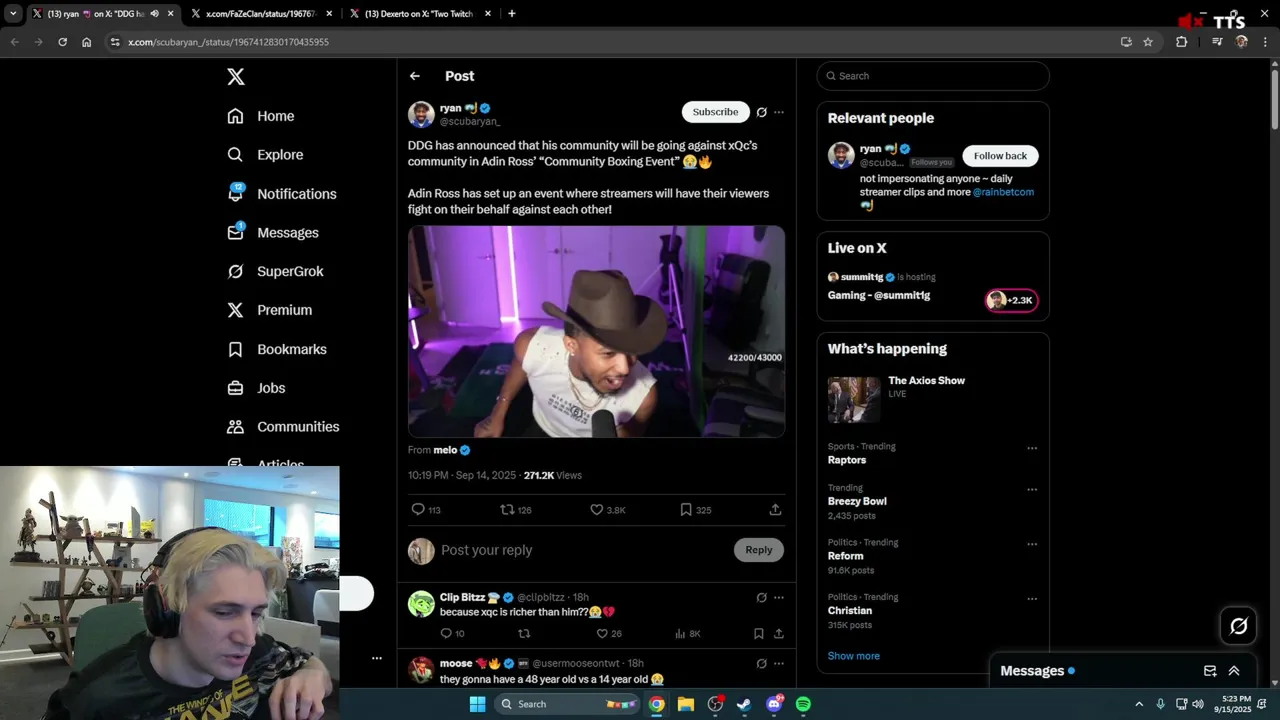Open more options for Reform trend

click(x=1032, y=545)
